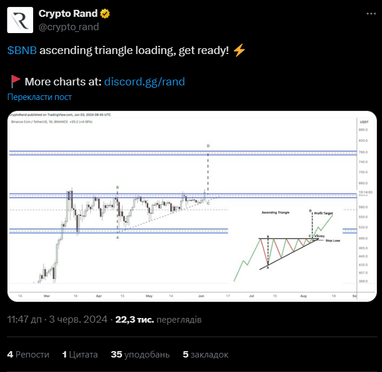The image size is (382, 372).
Task: Click the lightning bolt emoji in the post
Action: (239, 51)
